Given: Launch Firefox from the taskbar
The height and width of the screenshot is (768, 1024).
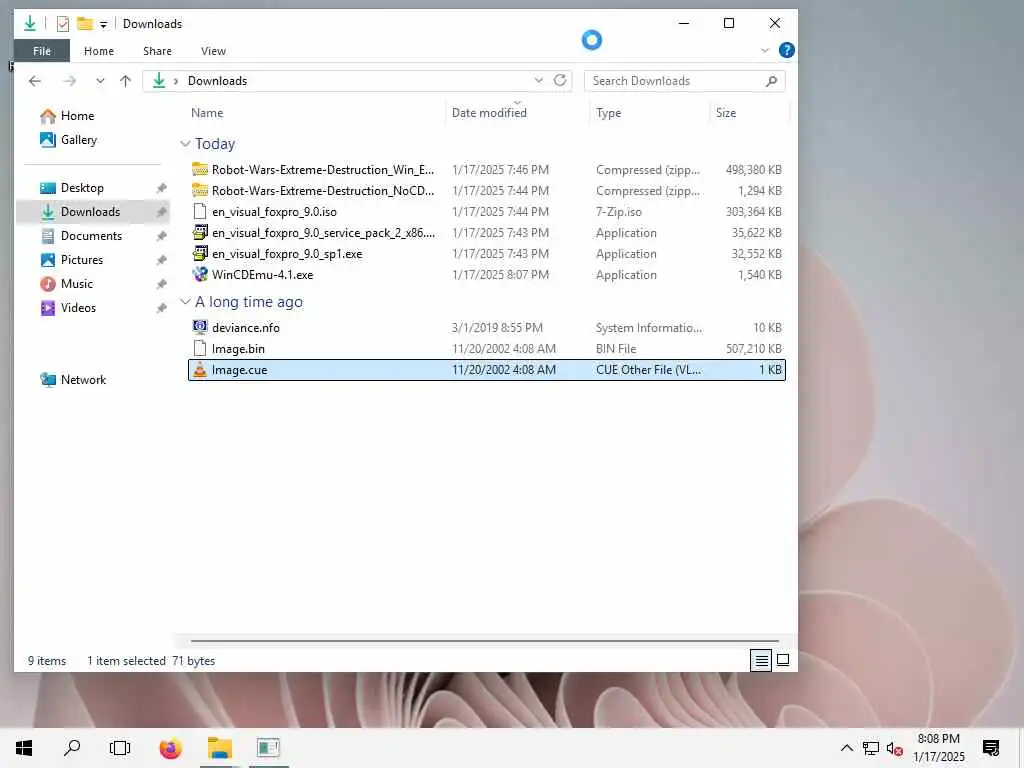Looking at the screenshot, I should pos(170,748).
